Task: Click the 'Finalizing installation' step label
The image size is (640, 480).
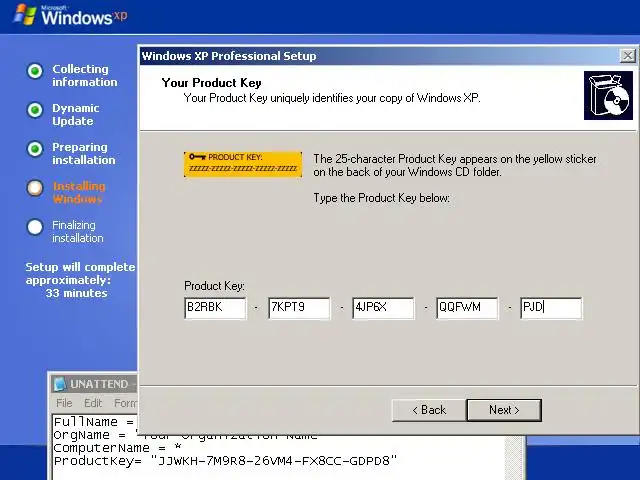Action: [78, 231]
